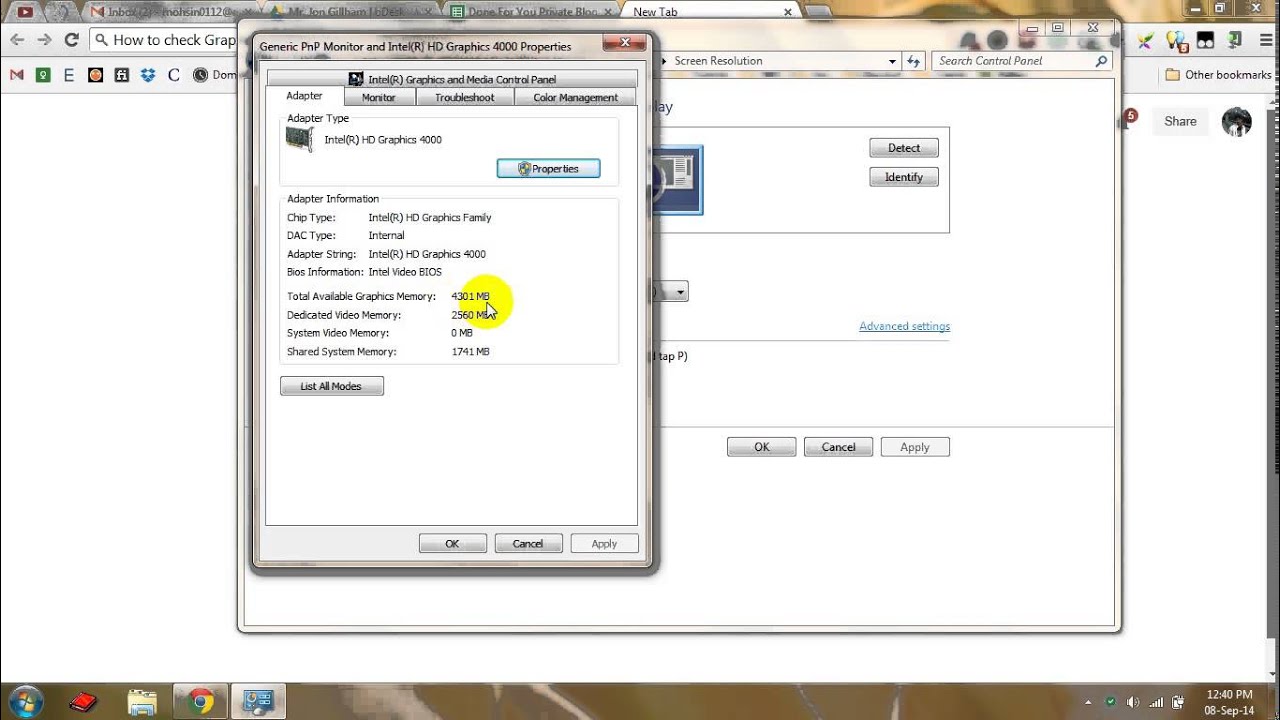Image resolution: width=1280 pixels, height=720 pixels.
Task: Click the monitor display thumbnail
Action: pos(677,180)
